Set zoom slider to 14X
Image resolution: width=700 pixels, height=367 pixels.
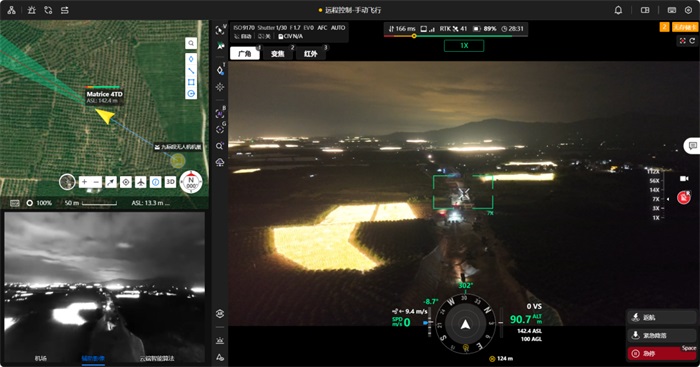point(655,190)
